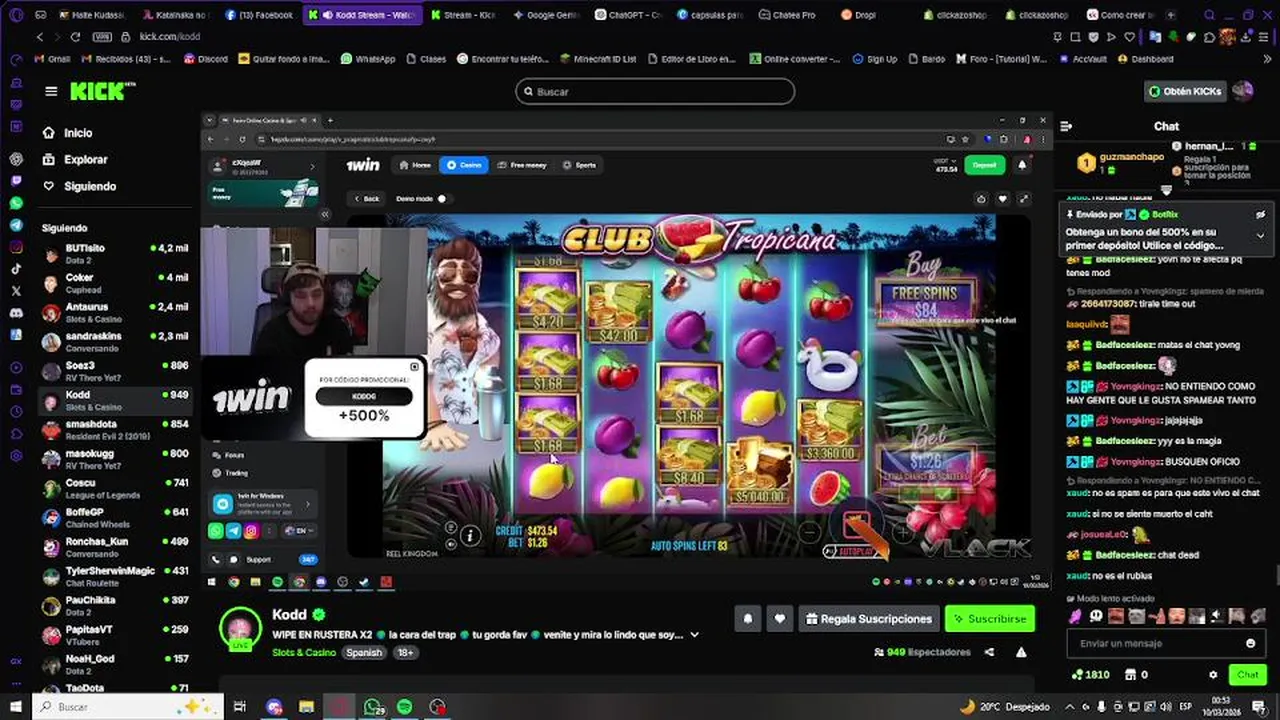
Task: Open 1win USDT balance dropdown
Action: click(945, 165)
